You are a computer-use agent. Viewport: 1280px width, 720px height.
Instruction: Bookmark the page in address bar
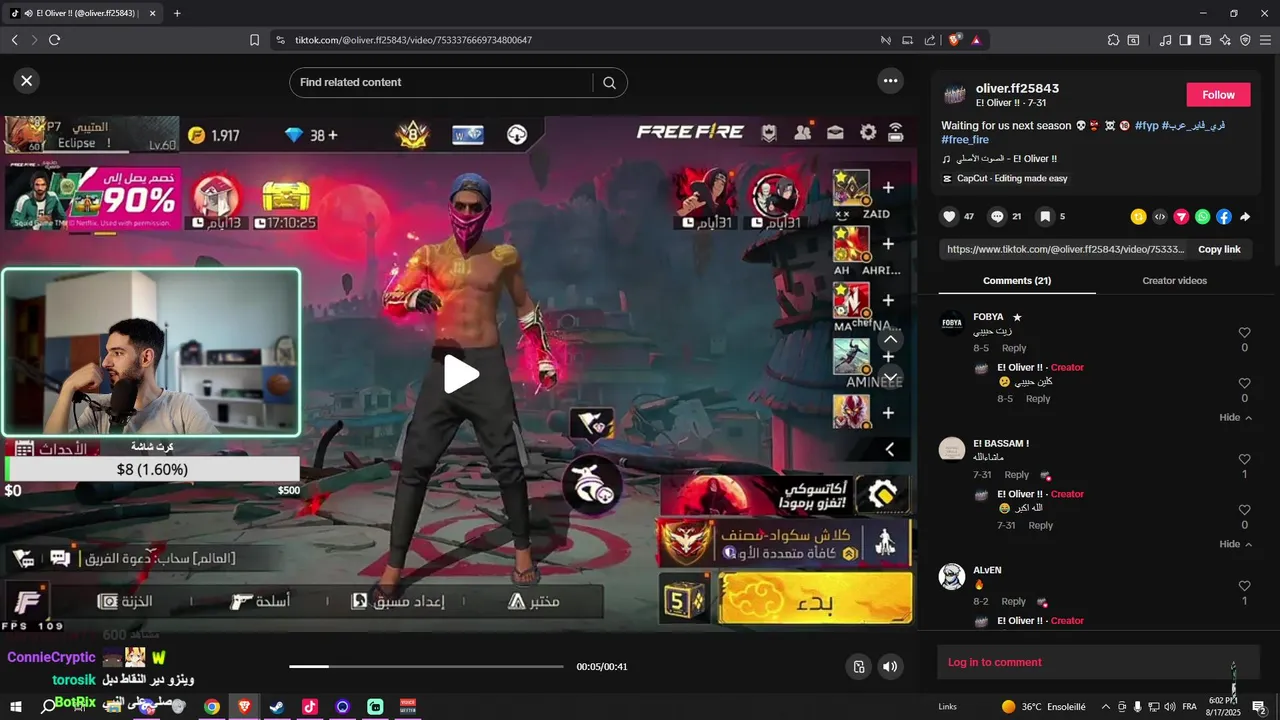pyautogui.click(x=254, y=40)
